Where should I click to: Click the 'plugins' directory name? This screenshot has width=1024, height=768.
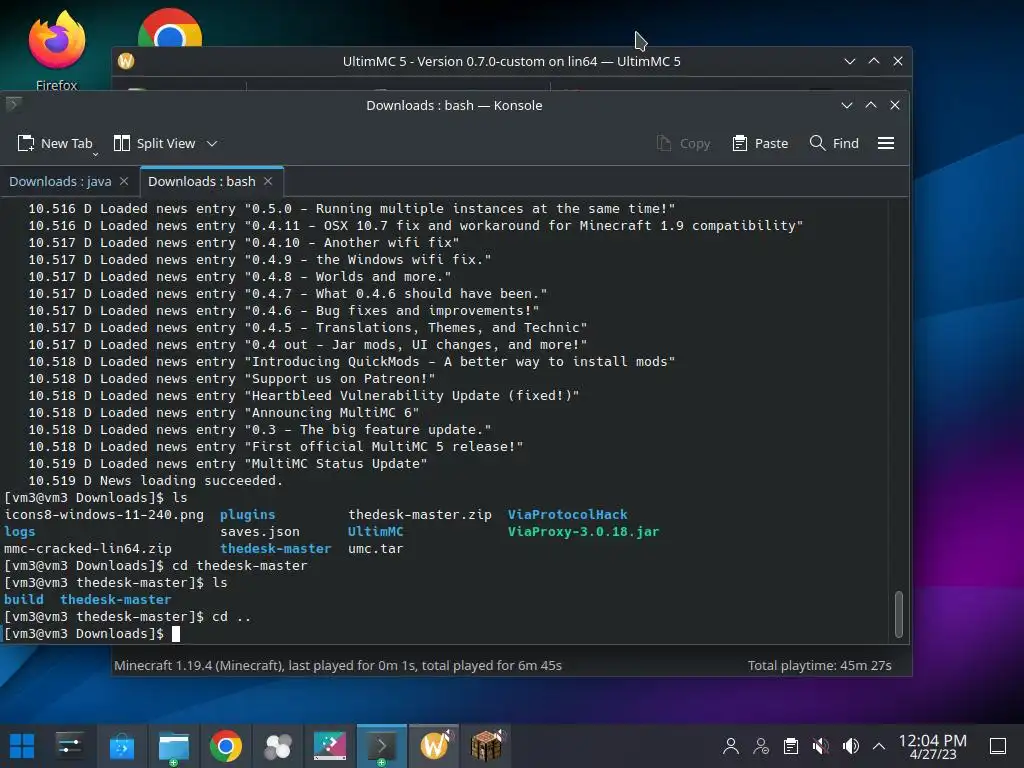coord(248,515)
